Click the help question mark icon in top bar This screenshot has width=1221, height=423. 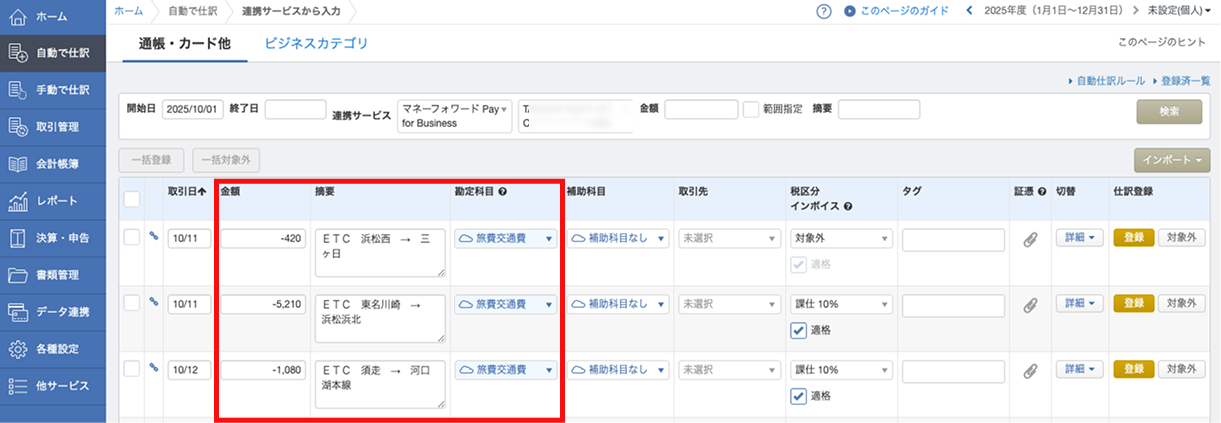point(824,11)
